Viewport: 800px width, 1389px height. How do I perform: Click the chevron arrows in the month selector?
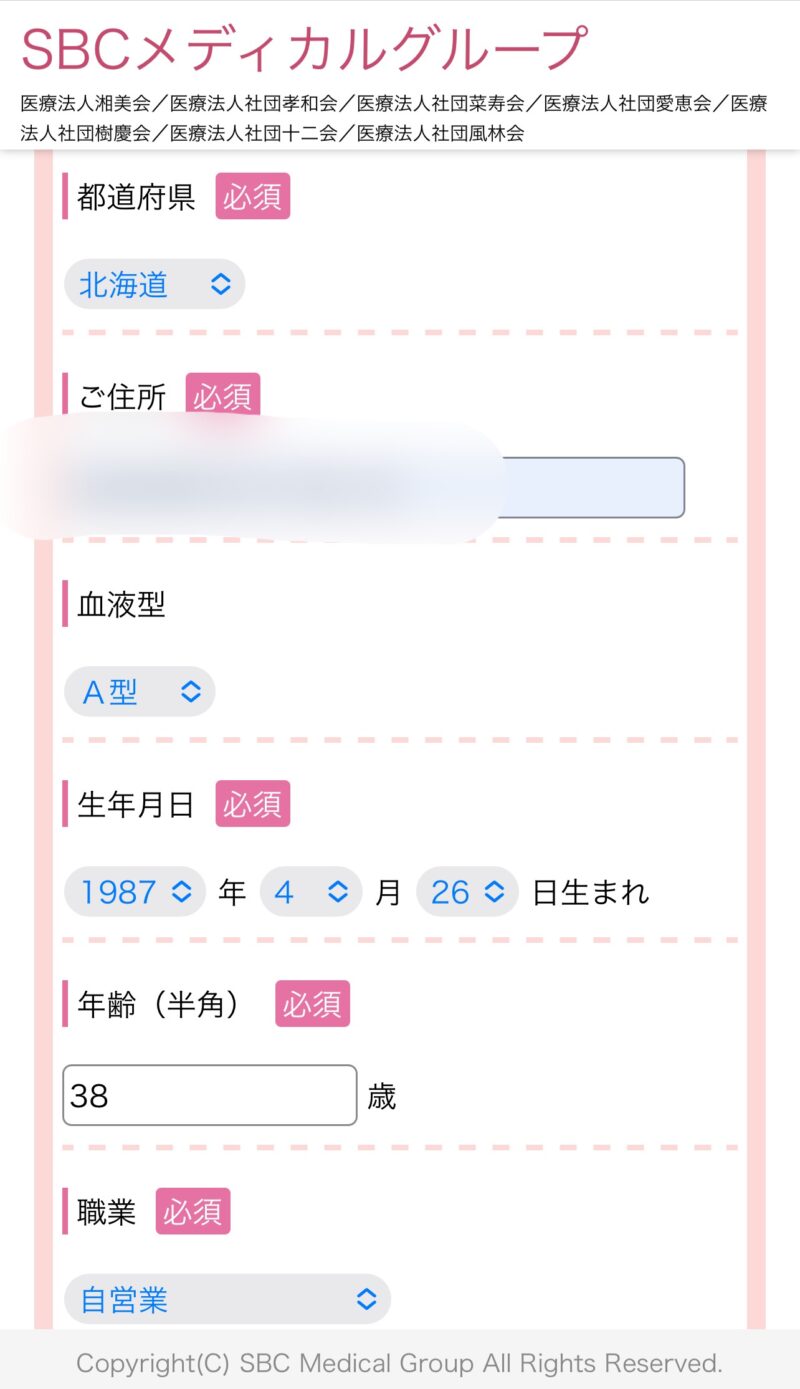click(339, 892)
